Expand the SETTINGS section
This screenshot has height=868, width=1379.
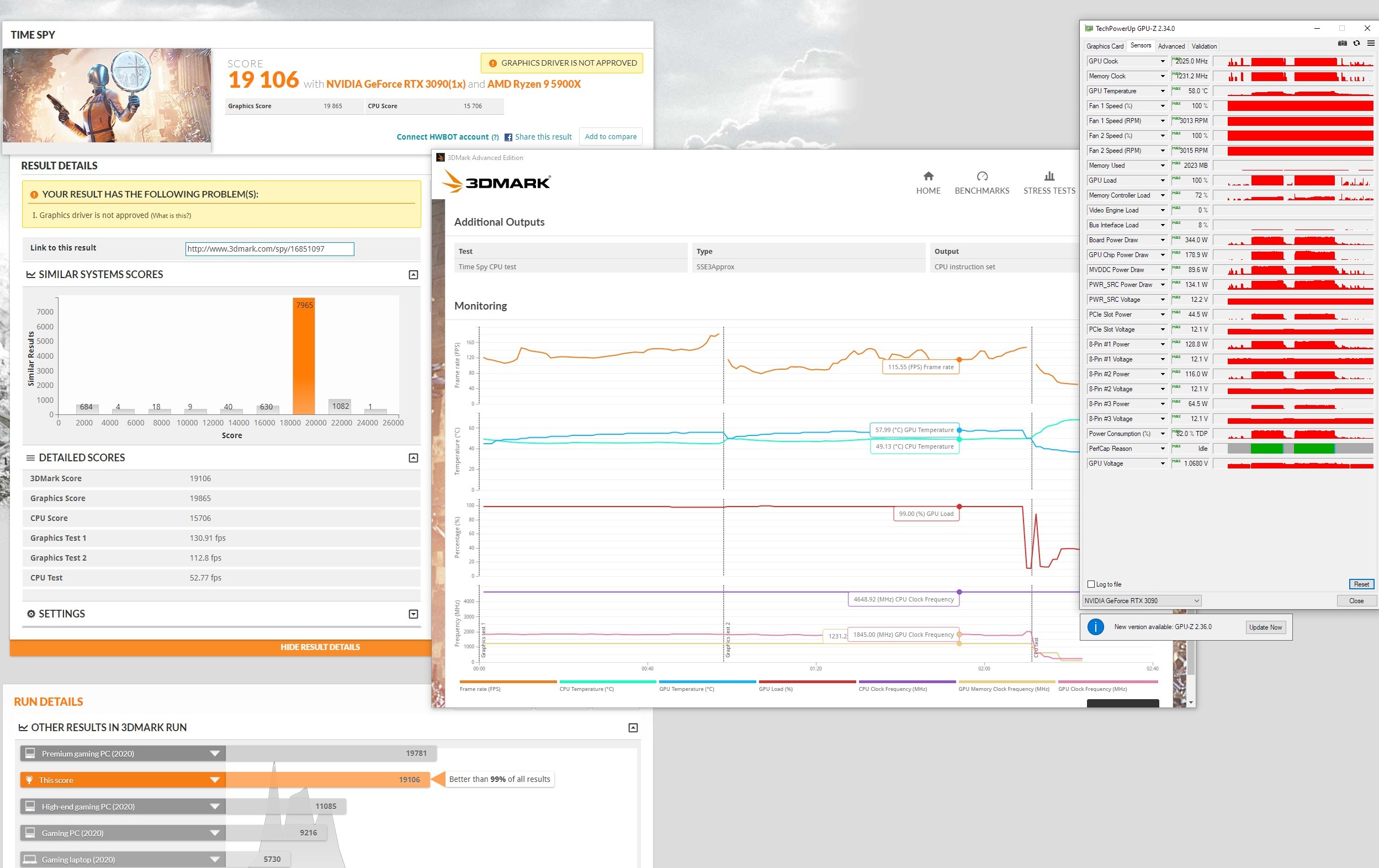pyautogui.click(x=413, y=614)
